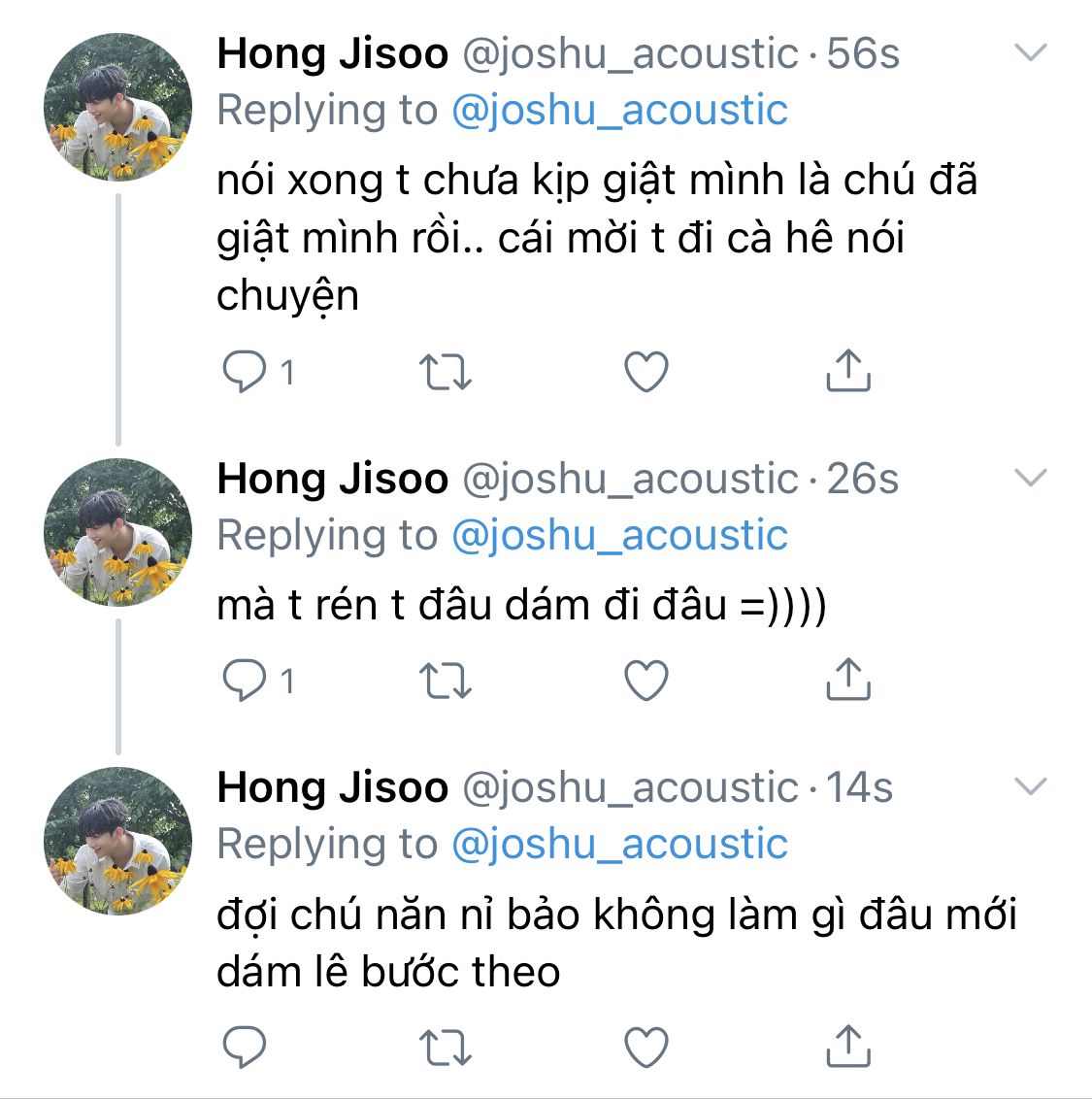The image size is (1092, 1099).
Task: Open @joshu_acoustic mention link in first tweet
Action: click(619, 110)
